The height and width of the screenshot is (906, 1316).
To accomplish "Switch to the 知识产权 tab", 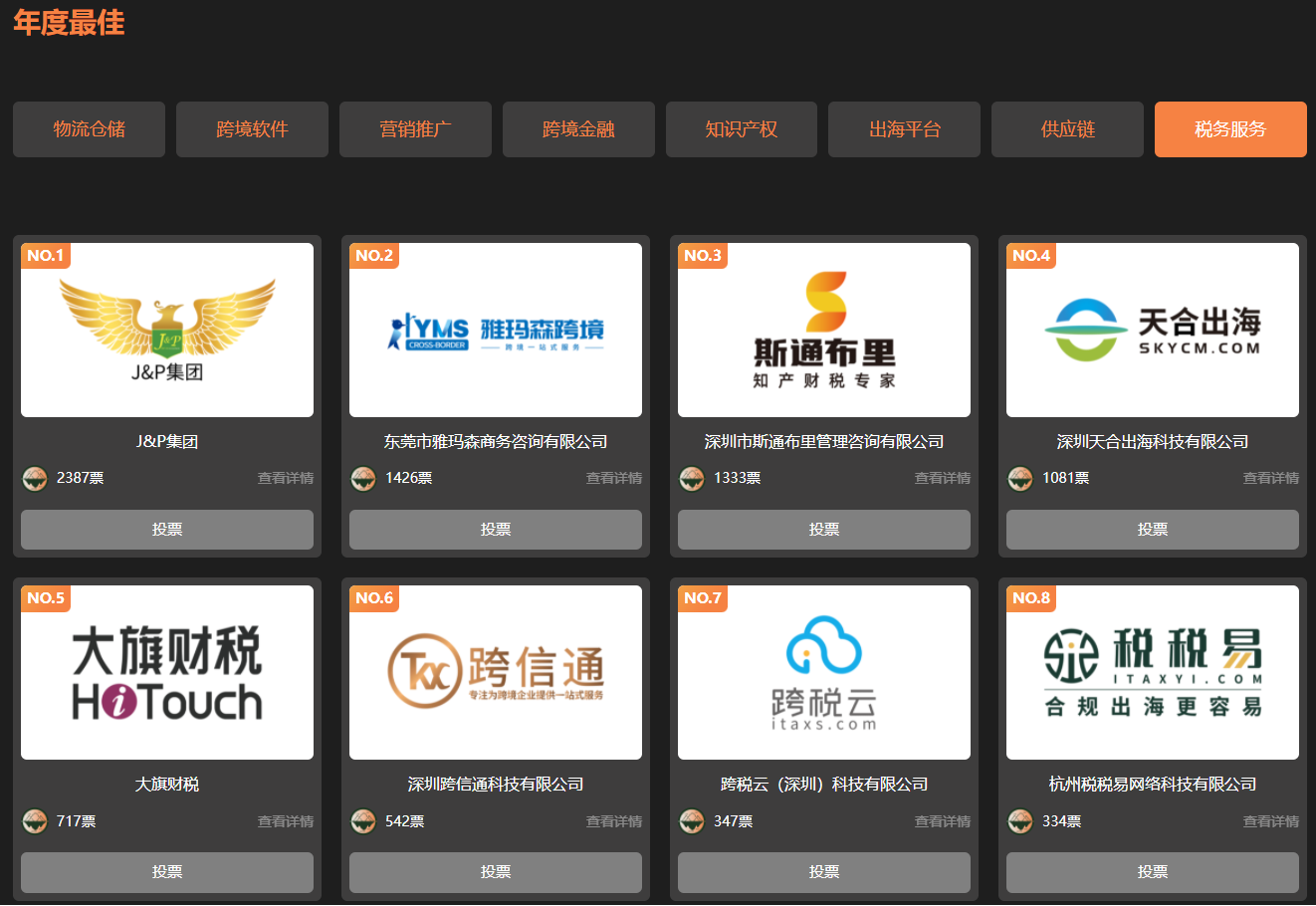I will 742,129.
